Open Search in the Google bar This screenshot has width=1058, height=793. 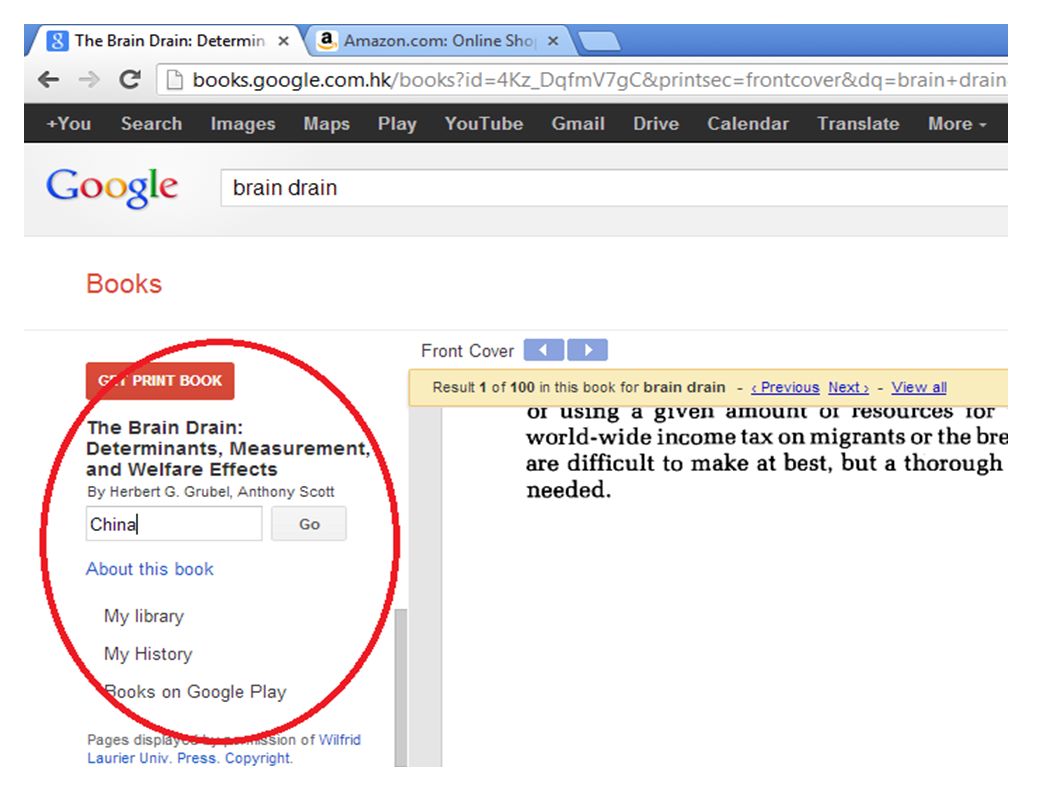click(151, 124)
